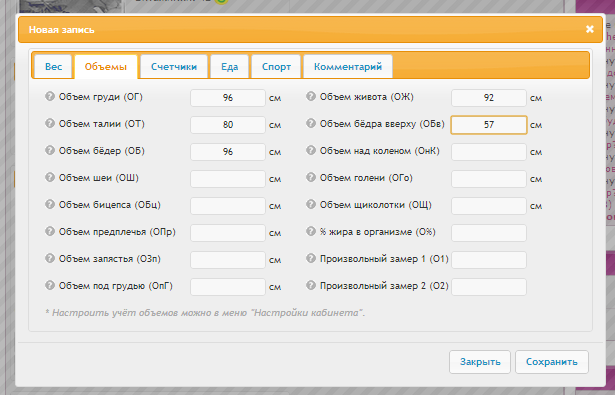Open the Счетчики tab
This screenshot has height=395, width=615.
[x=174, y=67]
